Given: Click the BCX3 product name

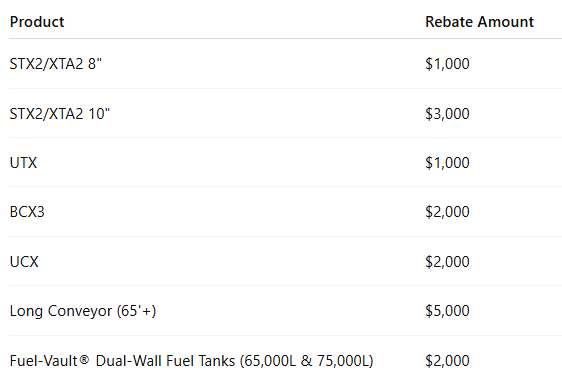Looking at the screenshot, I should (x=27, y=212).
